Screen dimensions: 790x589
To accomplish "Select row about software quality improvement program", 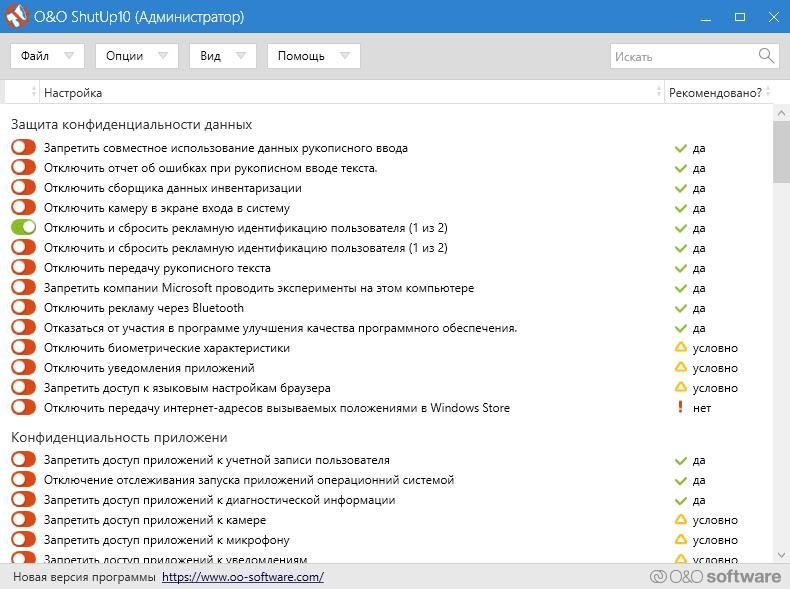I will (x=280, y=328).
